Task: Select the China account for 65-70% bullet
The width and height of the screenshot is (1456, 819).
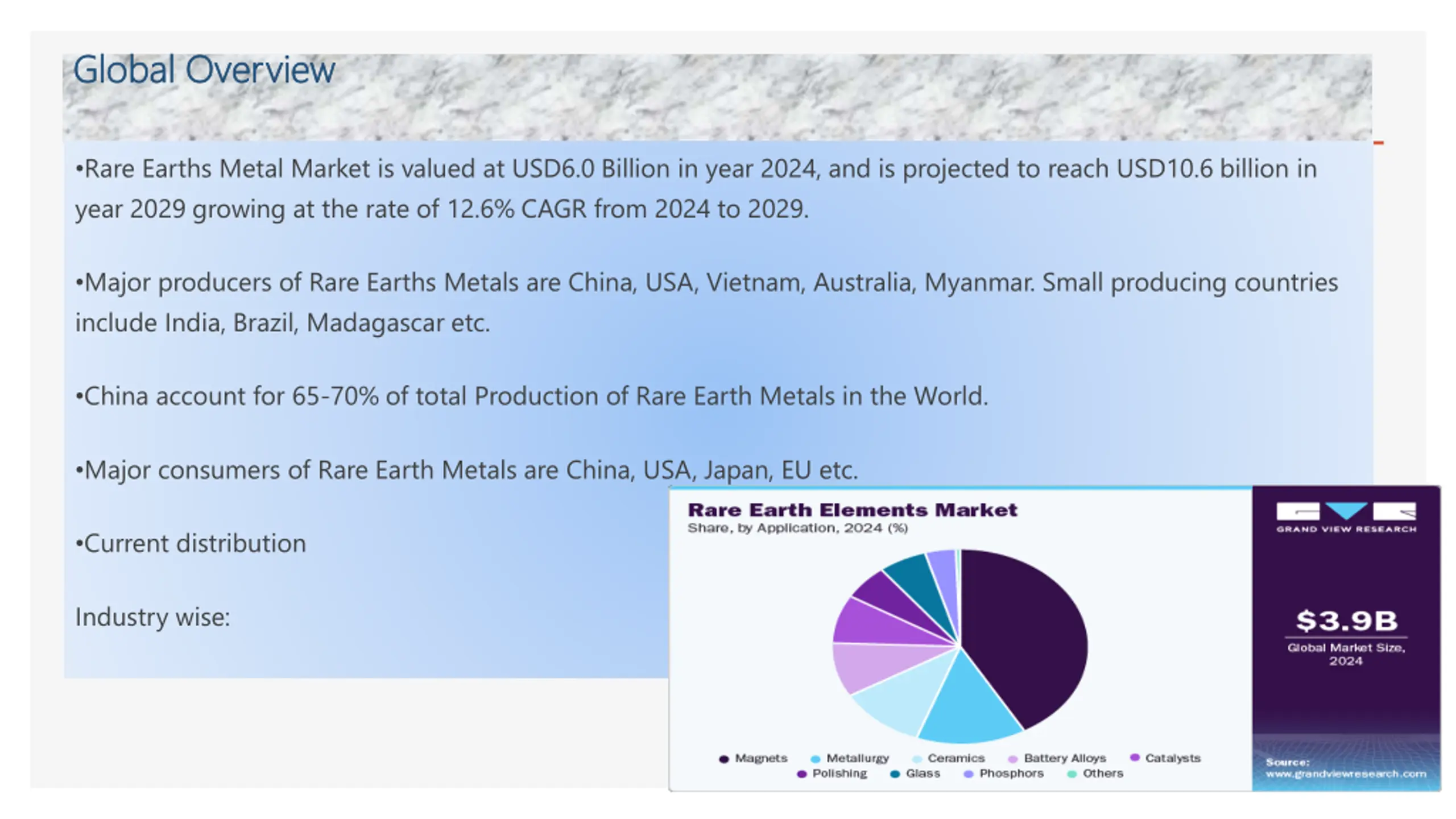Action: click(x=532, y=396)
